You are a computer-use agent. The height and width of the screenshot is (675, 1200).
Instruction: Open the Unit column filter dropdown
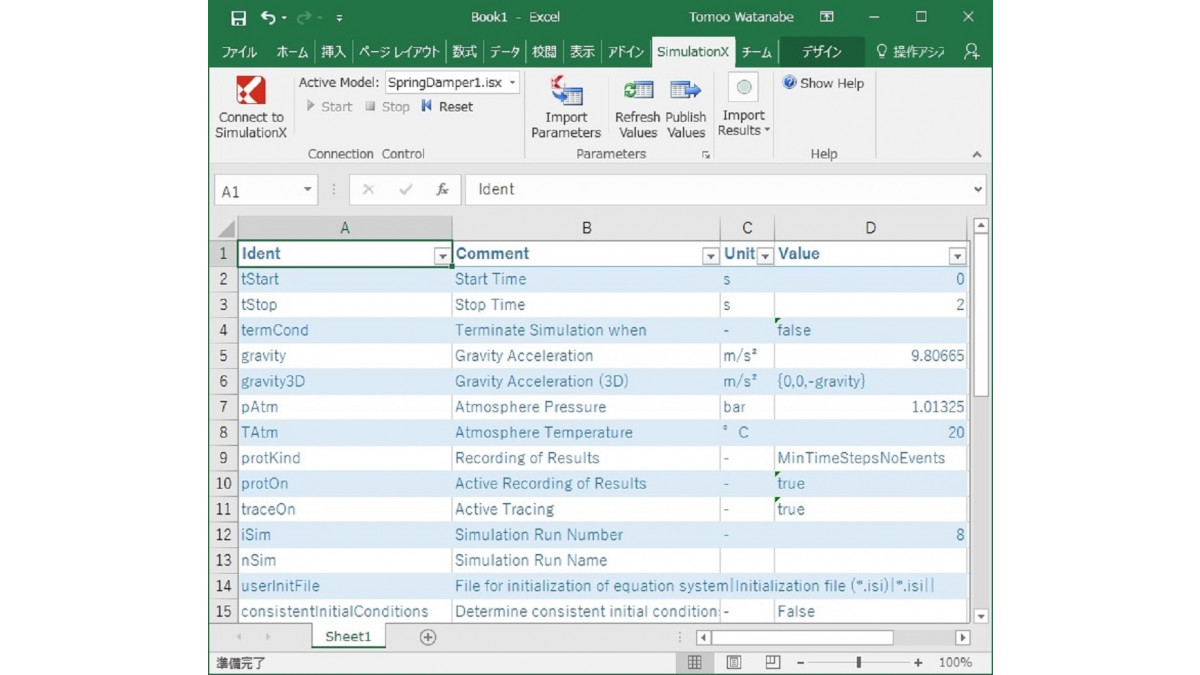[765, 257]
